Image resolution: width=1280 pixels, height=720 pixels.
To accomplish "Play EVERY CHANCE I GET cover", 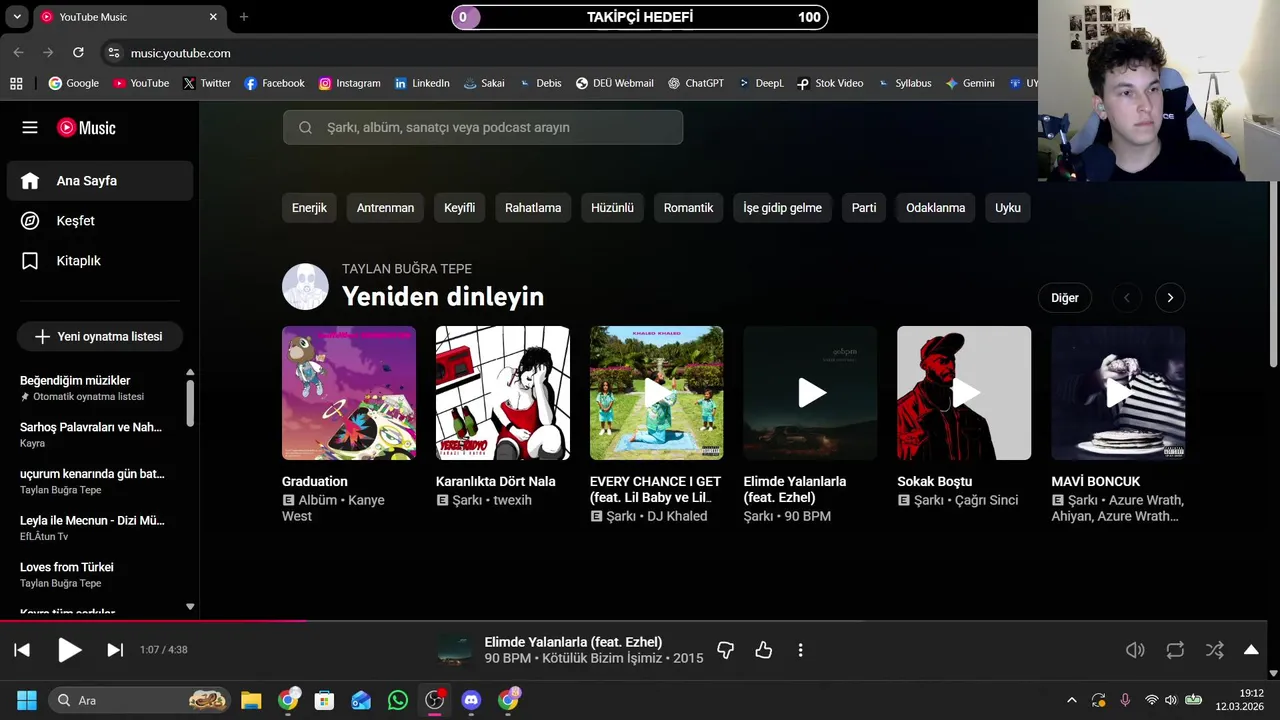I will (x=657, y=393).
